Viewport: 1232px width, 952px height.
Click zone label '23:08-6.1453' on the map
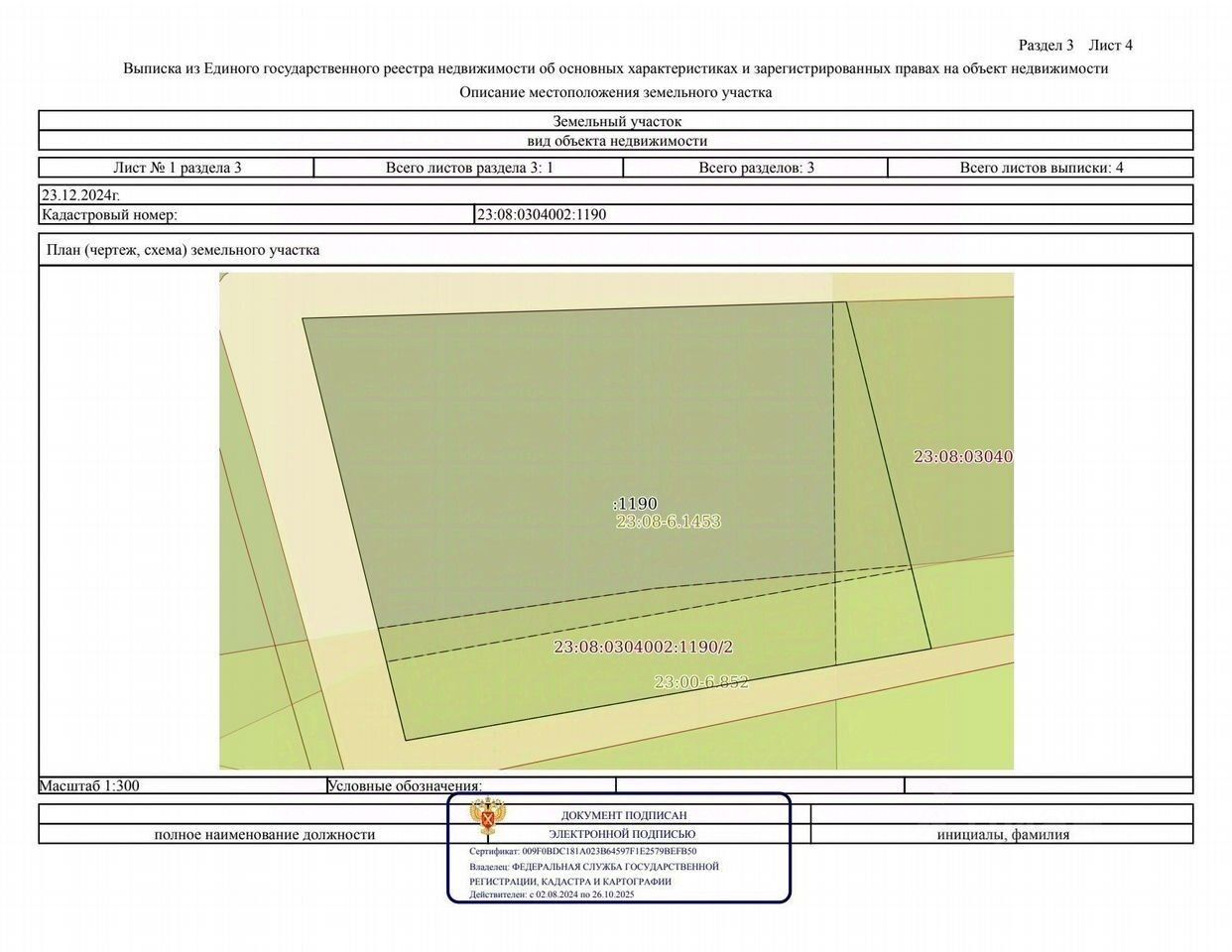click(x=669, y=521)
